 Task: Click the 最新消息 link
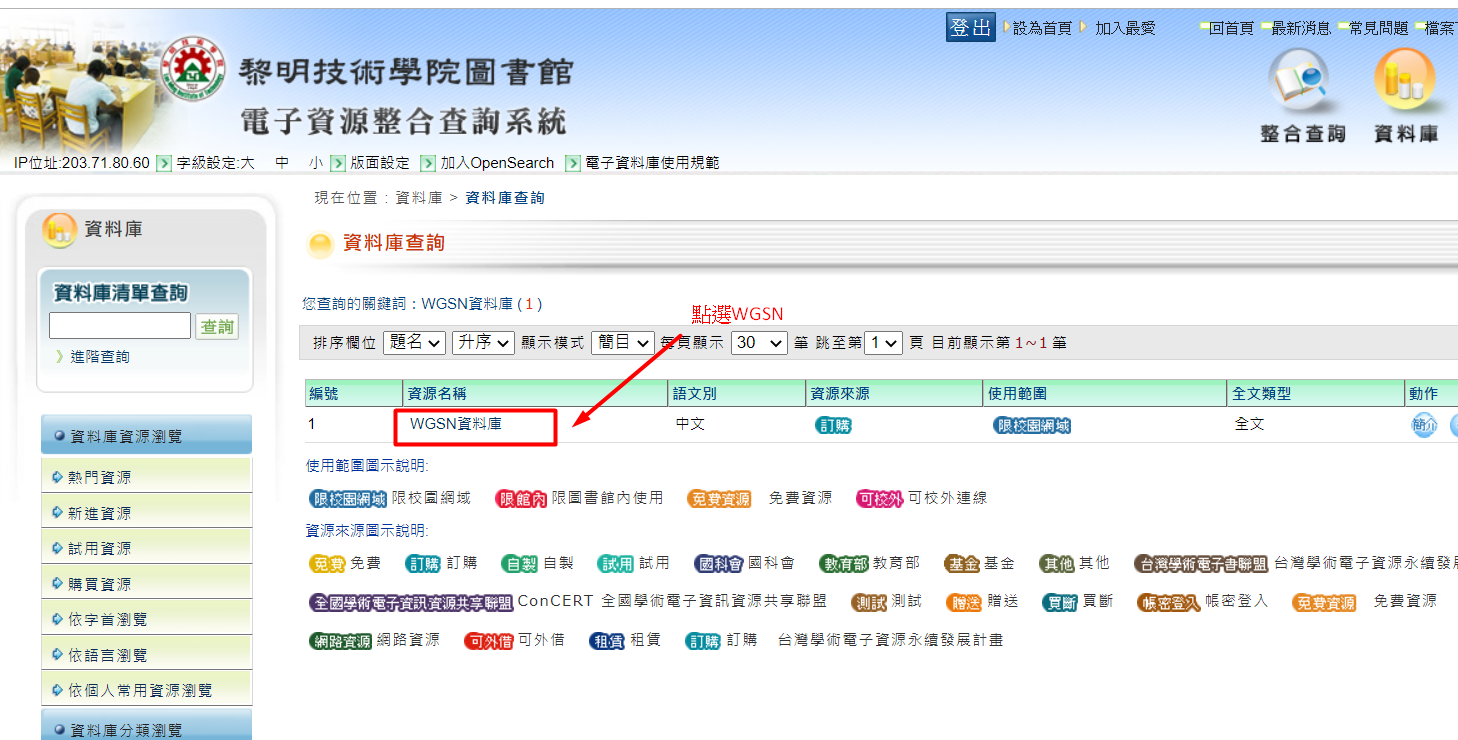coord(1301,28)
